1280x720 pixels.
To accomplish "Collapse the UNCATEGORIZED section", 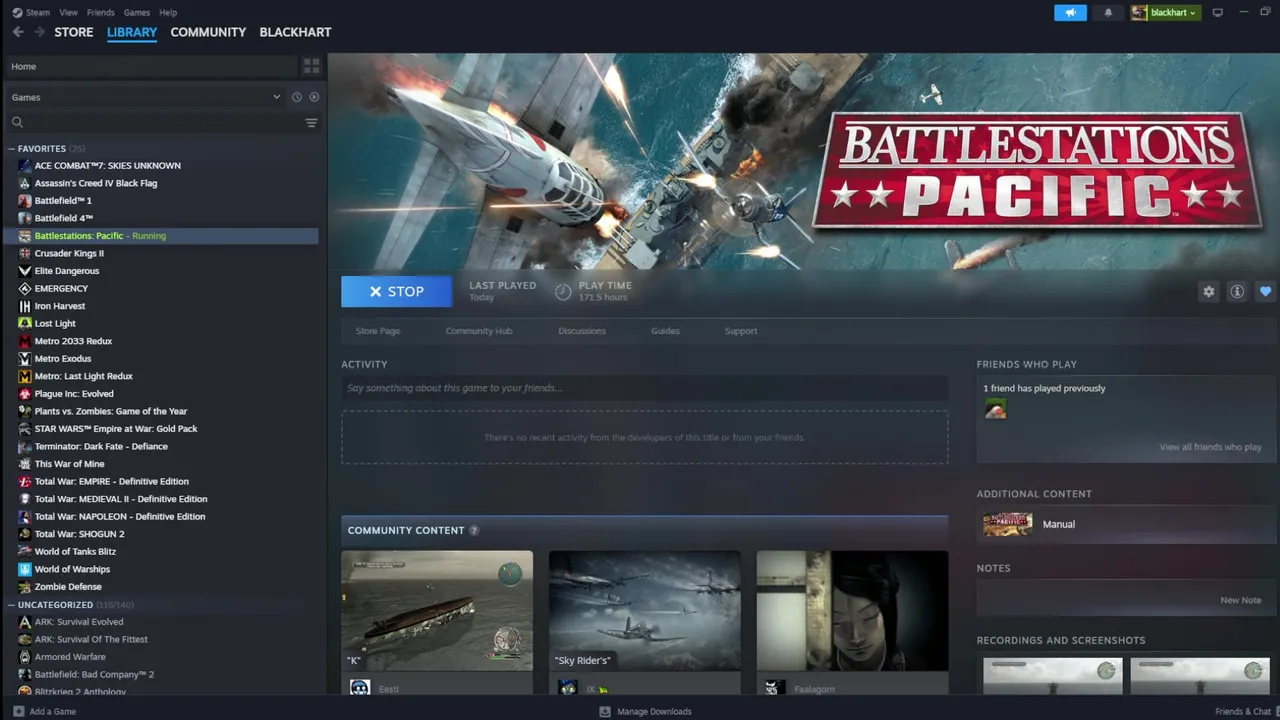I will coord(55,605).
